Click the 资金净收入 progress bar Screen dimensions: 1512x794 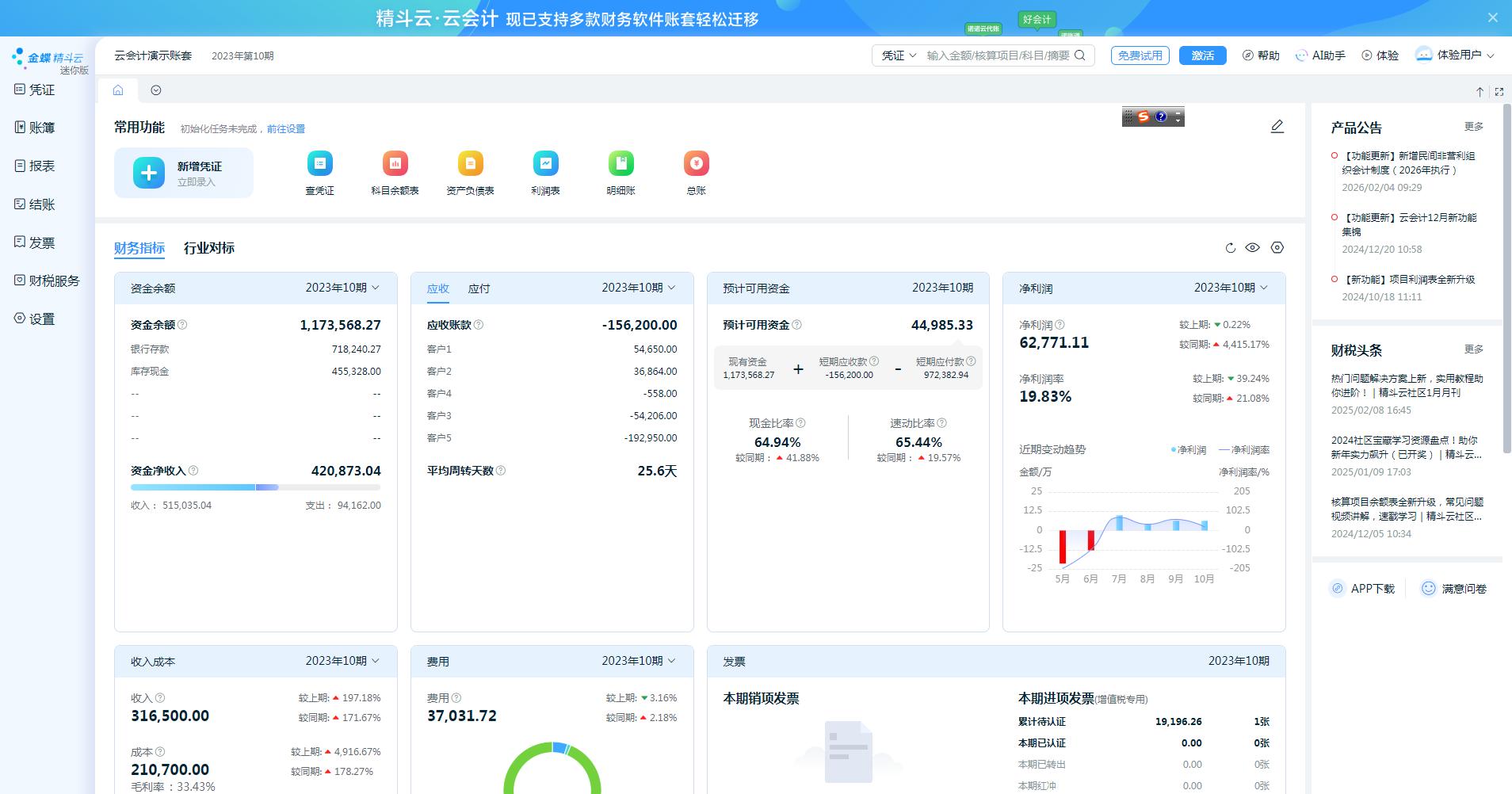(255, 487)
